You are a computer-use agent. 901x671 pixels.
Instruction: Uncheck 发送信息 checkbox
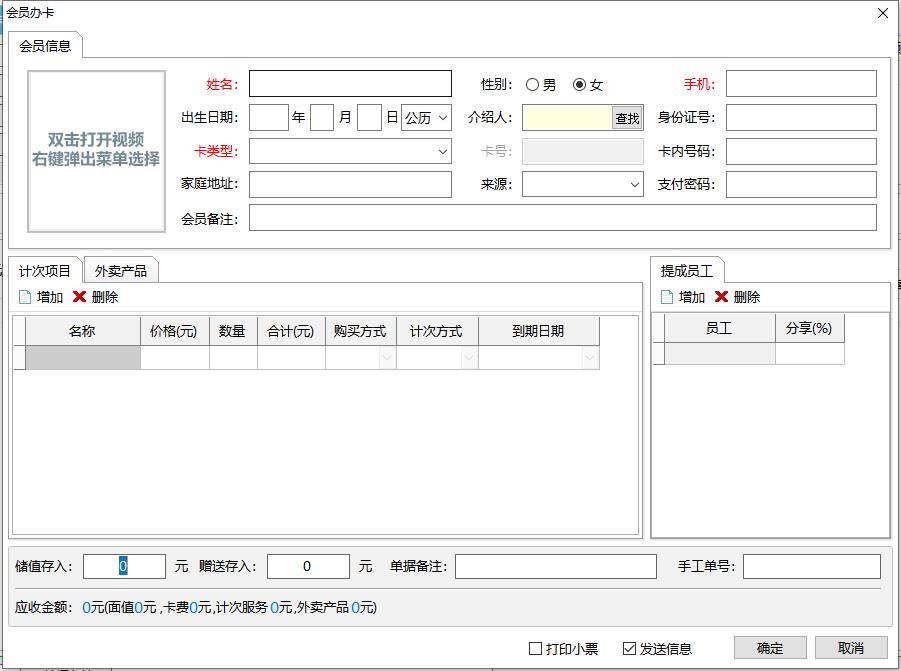(629, 648)
